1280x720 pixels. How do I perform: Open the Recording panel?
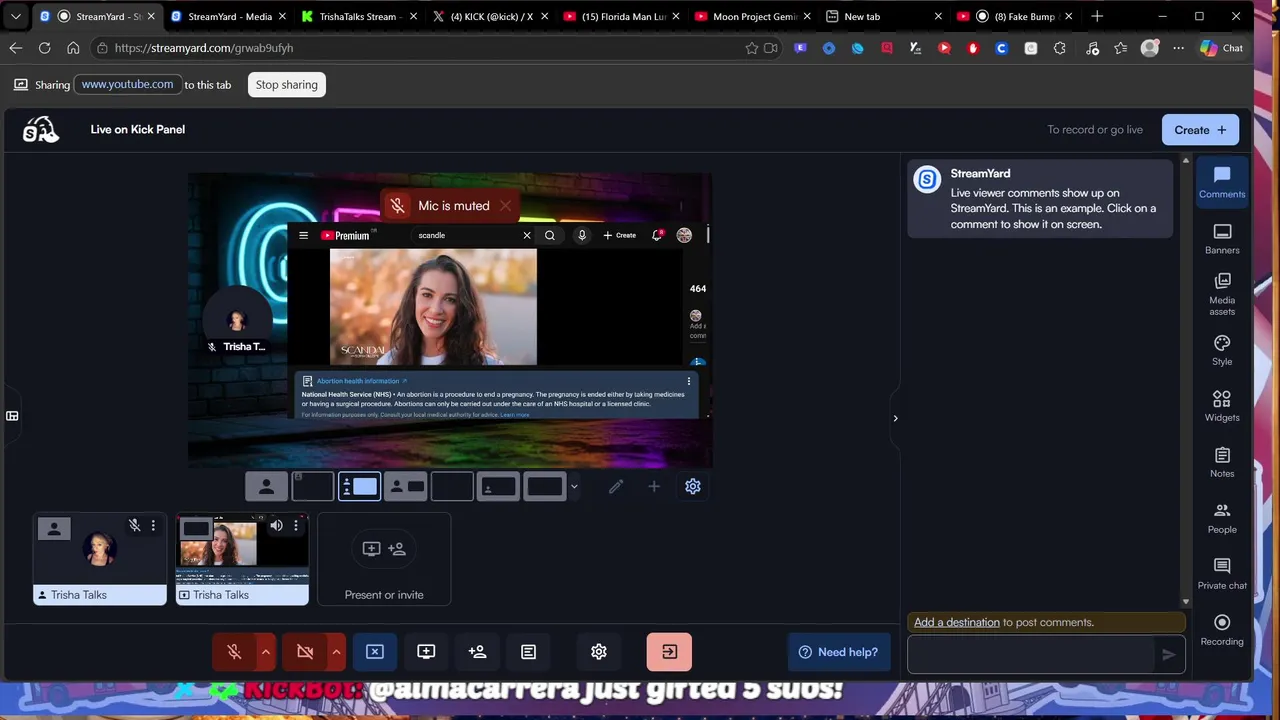click(x=1222, y=631)
